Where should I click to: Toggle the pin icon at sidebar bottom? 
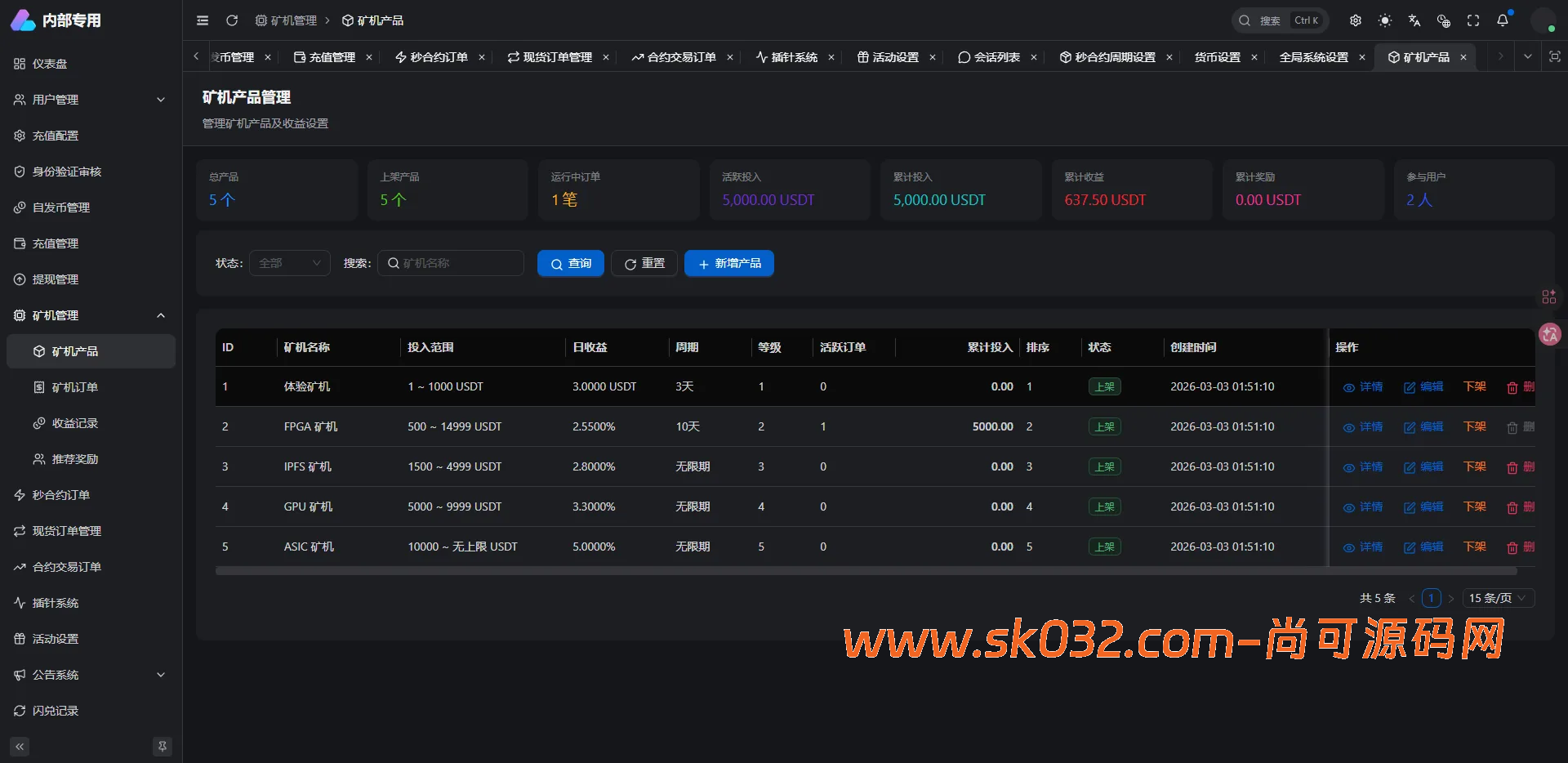coord(163,746)
